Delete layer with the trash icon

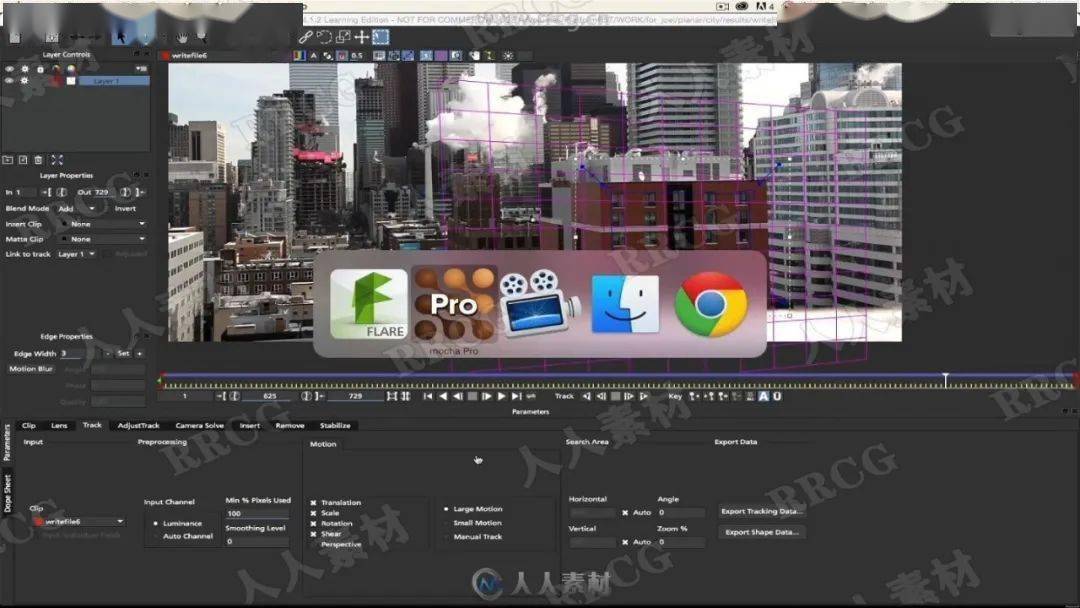[38, 159]
